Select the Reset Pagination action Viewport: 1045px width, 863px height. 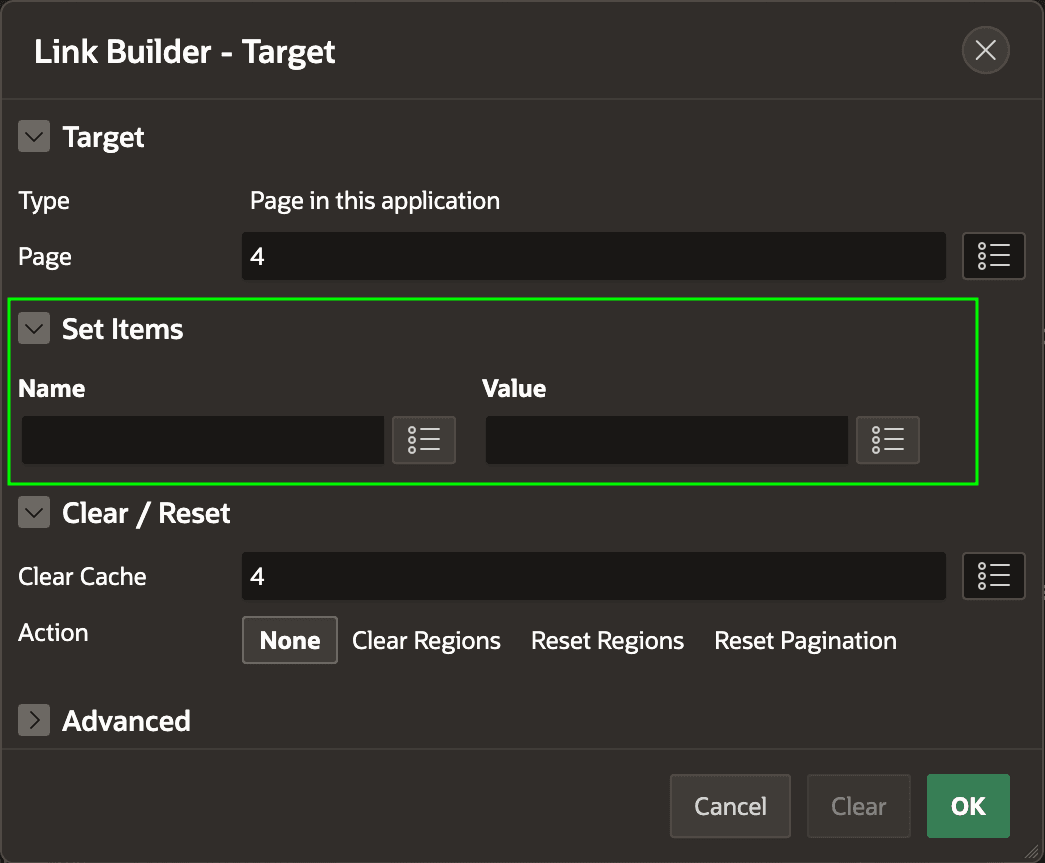click(x=805, y=640)
